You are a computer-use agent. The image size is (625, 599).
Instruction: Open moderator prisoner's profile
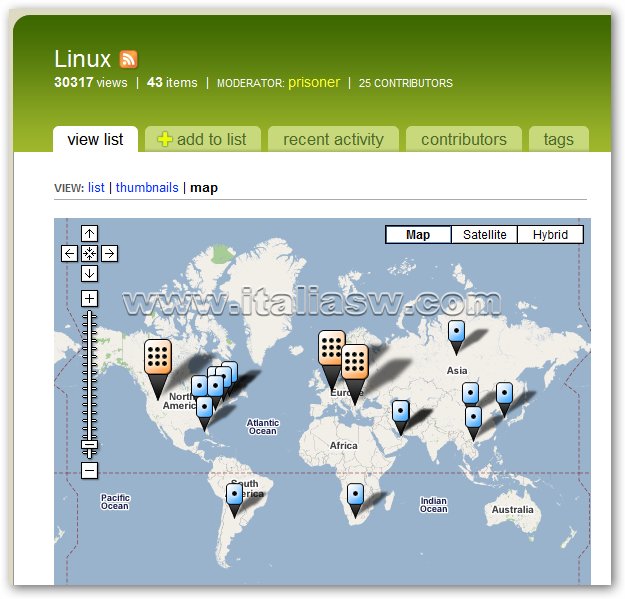314,82
